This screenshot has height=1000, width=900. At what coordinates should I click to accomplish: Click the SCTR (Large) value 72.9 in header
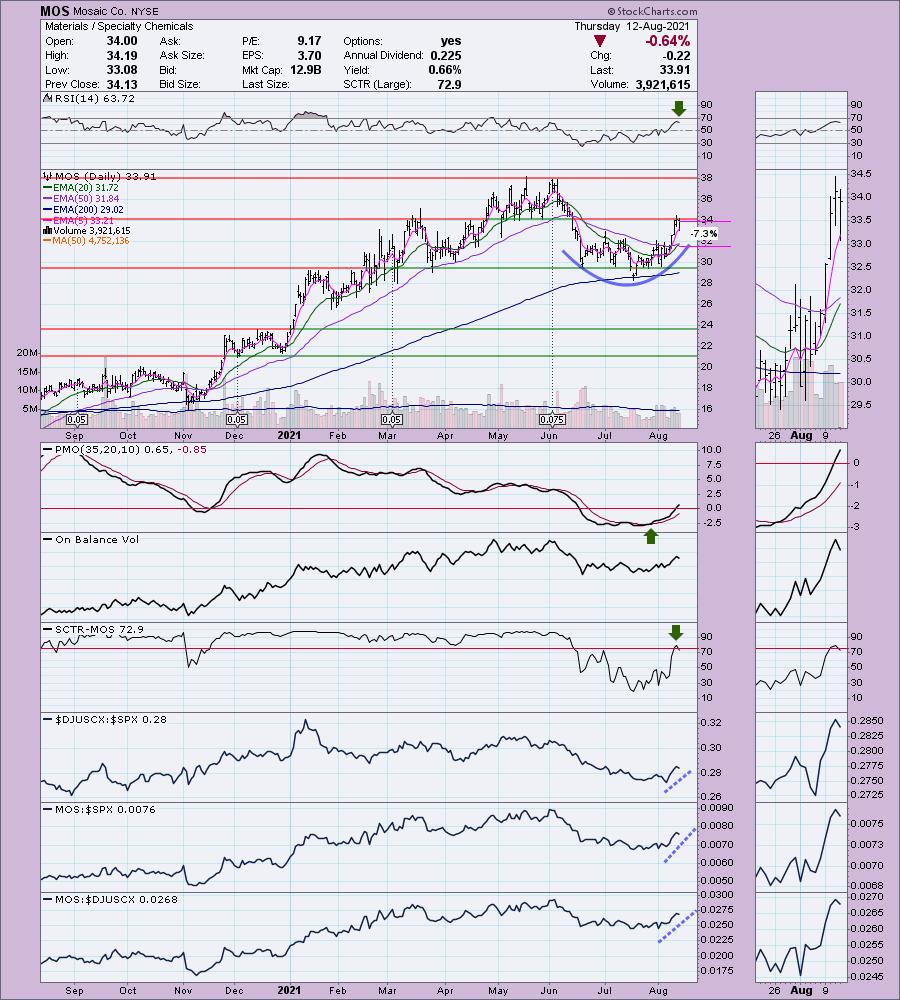coord(449,84)
